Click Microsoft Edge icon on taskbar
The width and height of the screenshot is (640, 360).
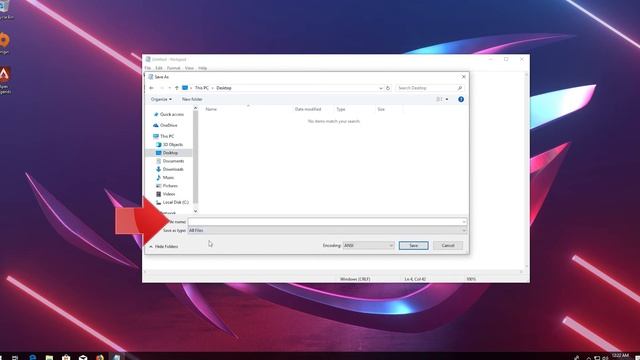tap(32, 357)
